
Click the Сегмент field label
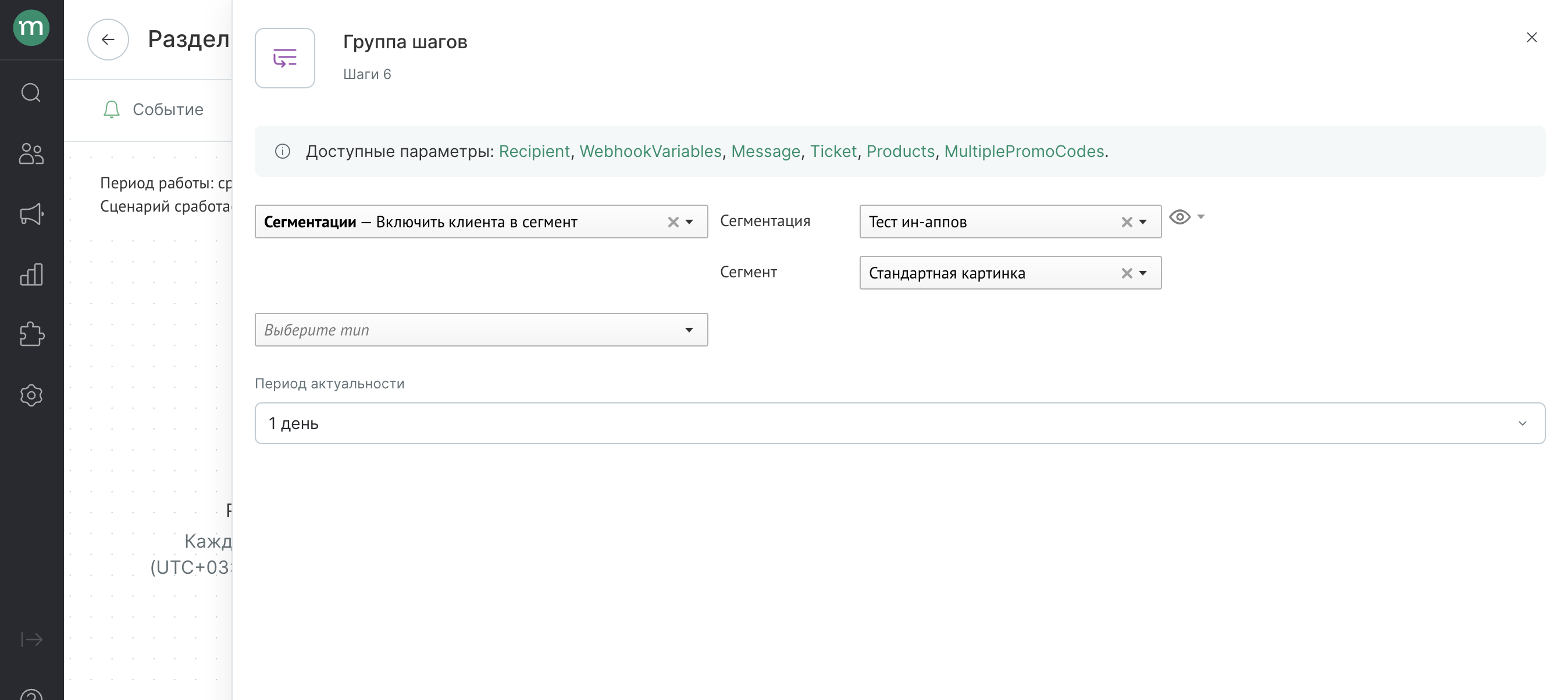point(748,272)
